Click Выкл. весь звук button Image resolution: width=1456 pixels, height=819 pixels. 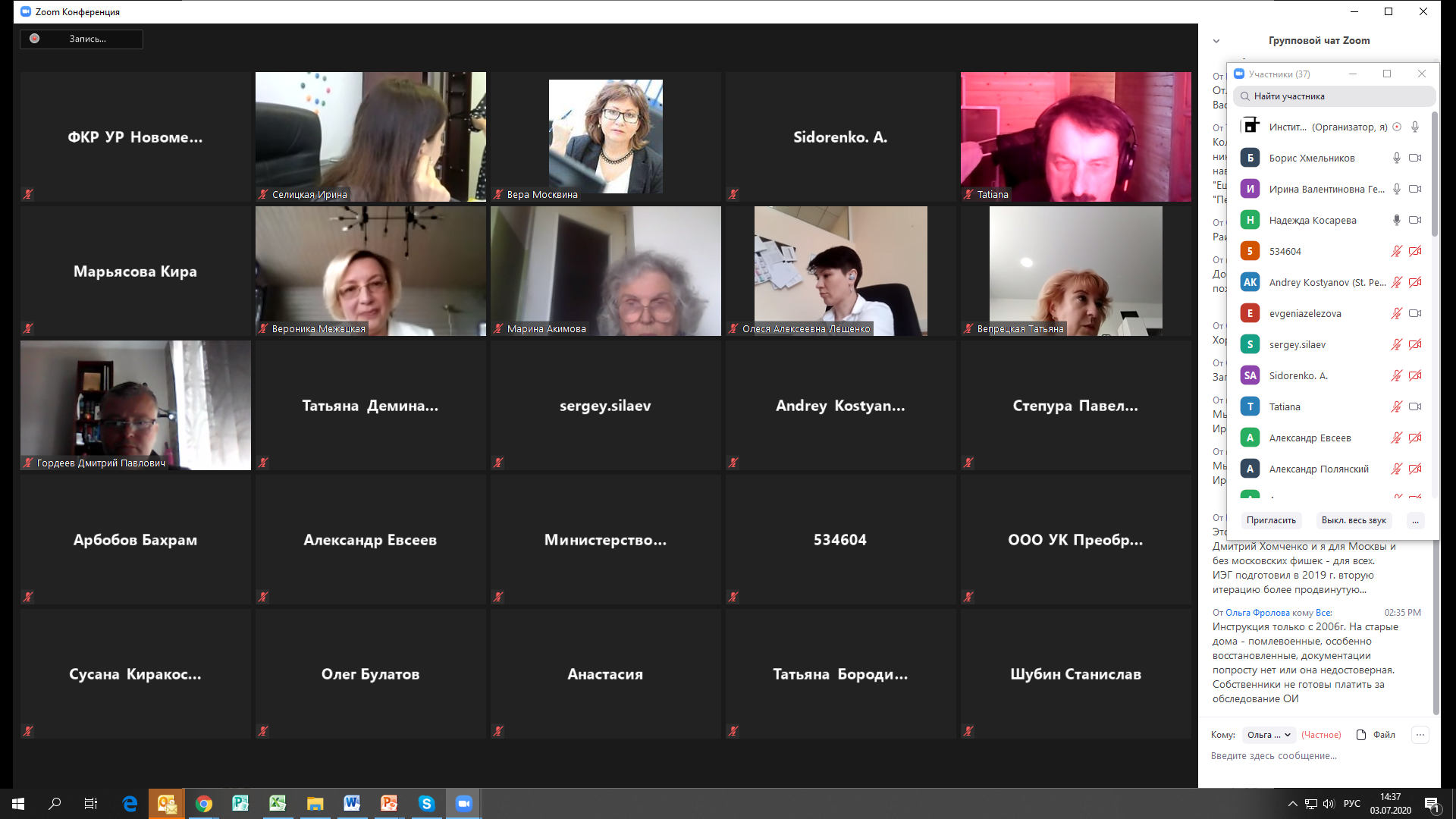[x=1354, y=520]
